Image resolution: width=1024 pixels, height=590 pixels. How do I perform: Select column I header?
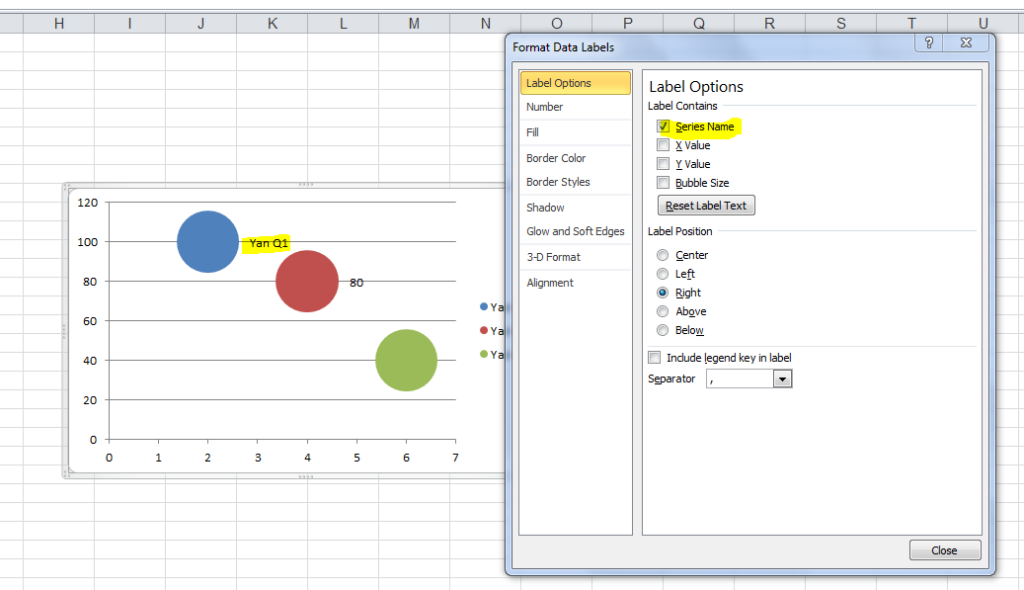pyautogui.click(x=130, y=24)
